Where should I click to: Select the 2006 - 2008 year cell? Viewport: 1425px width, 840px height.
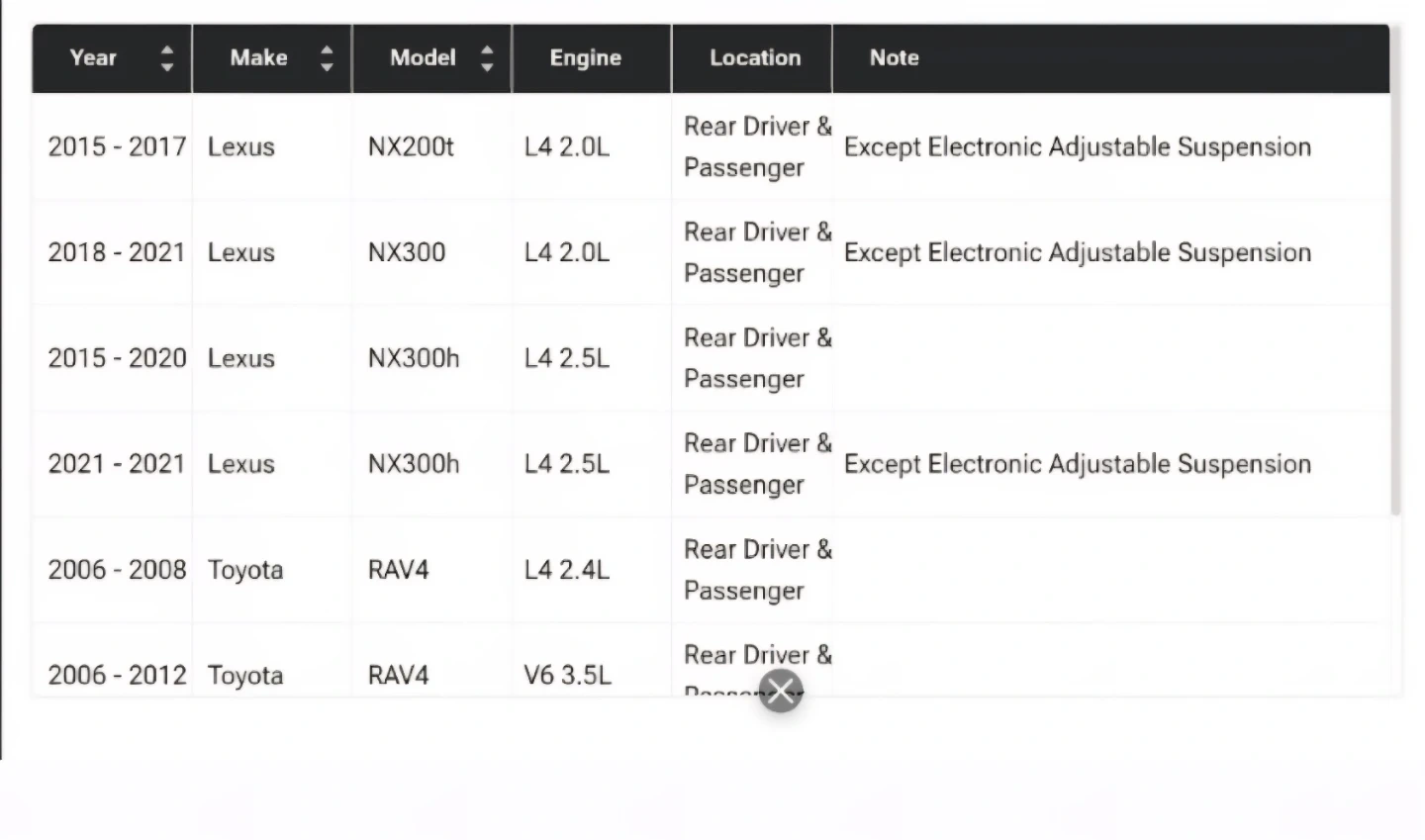[117, 570]
